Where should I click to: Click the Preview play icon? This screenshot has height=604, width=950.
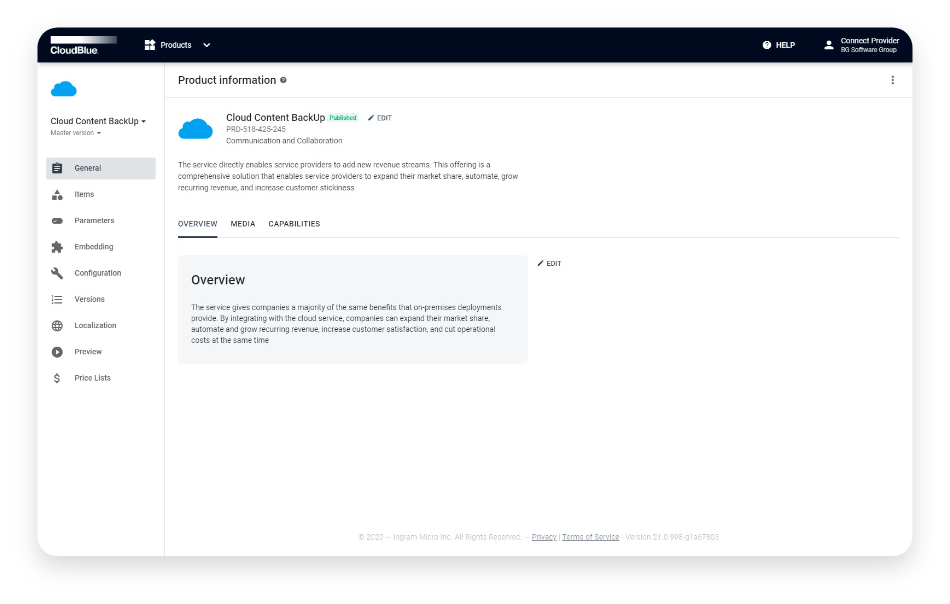(x=57, y=352)
